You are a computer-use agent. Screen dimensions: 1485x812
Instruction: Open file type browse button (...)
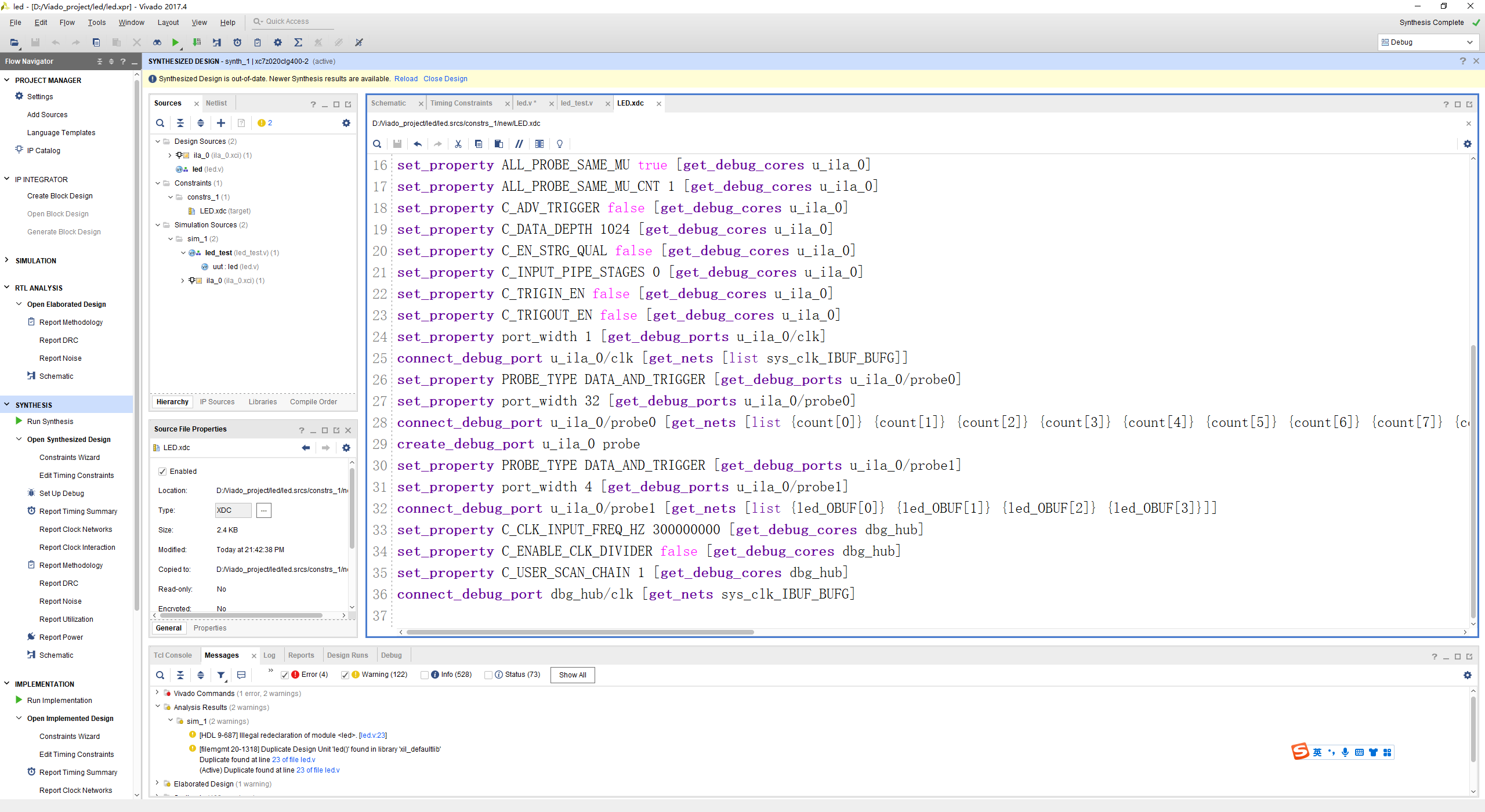(x=264, y=510)
